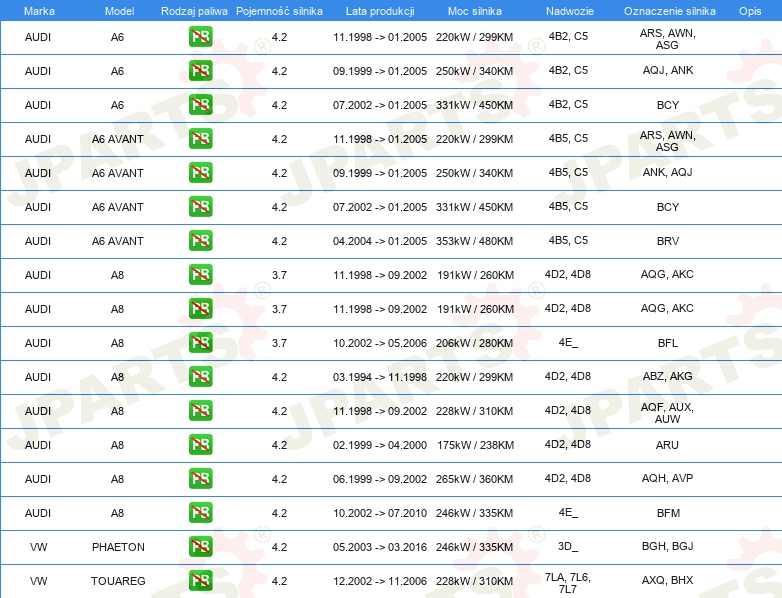Click the AQF, AUX, AUW engine code cell

click(667, 413)
